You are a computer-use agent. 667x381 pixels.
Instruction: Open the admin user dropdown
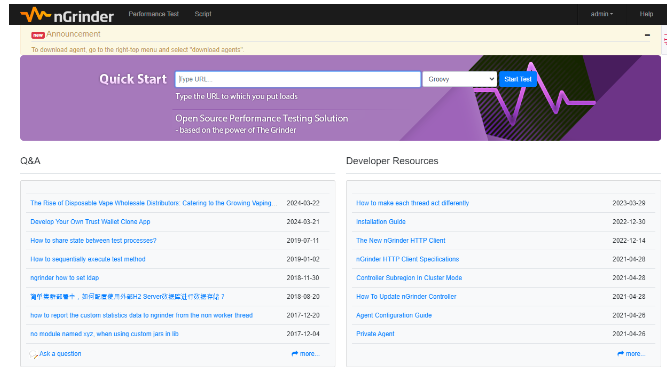(601, 14)
